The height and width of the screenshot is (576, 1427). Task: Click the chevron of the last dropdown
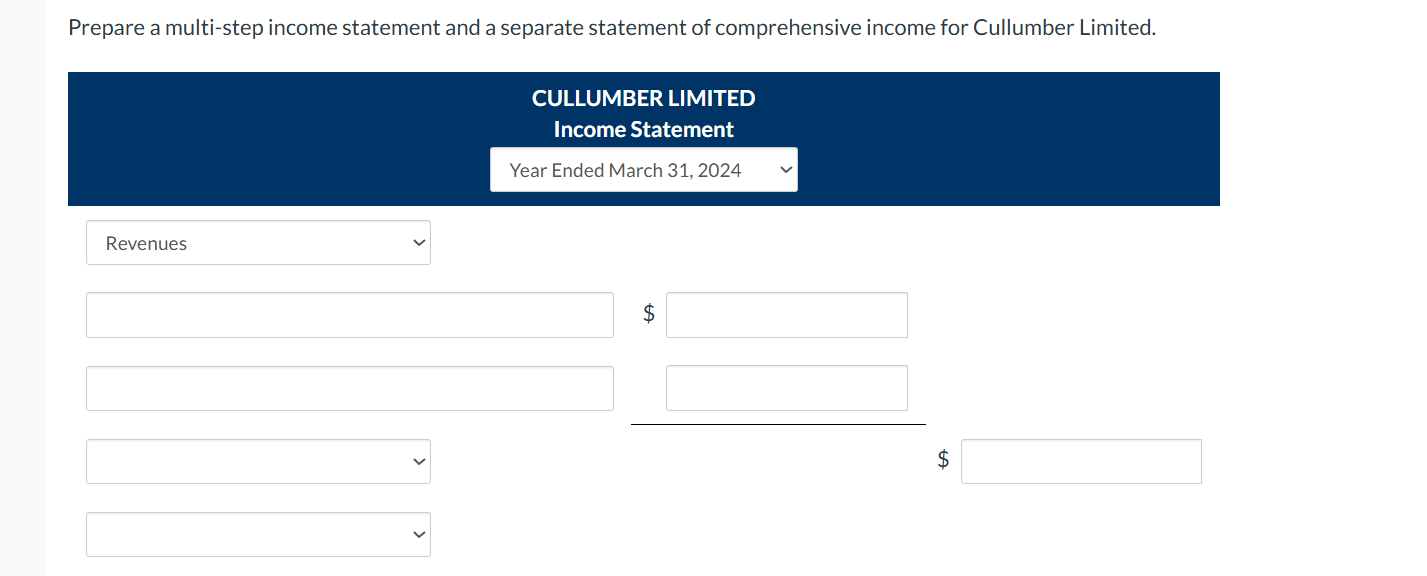tap(417, 534)
